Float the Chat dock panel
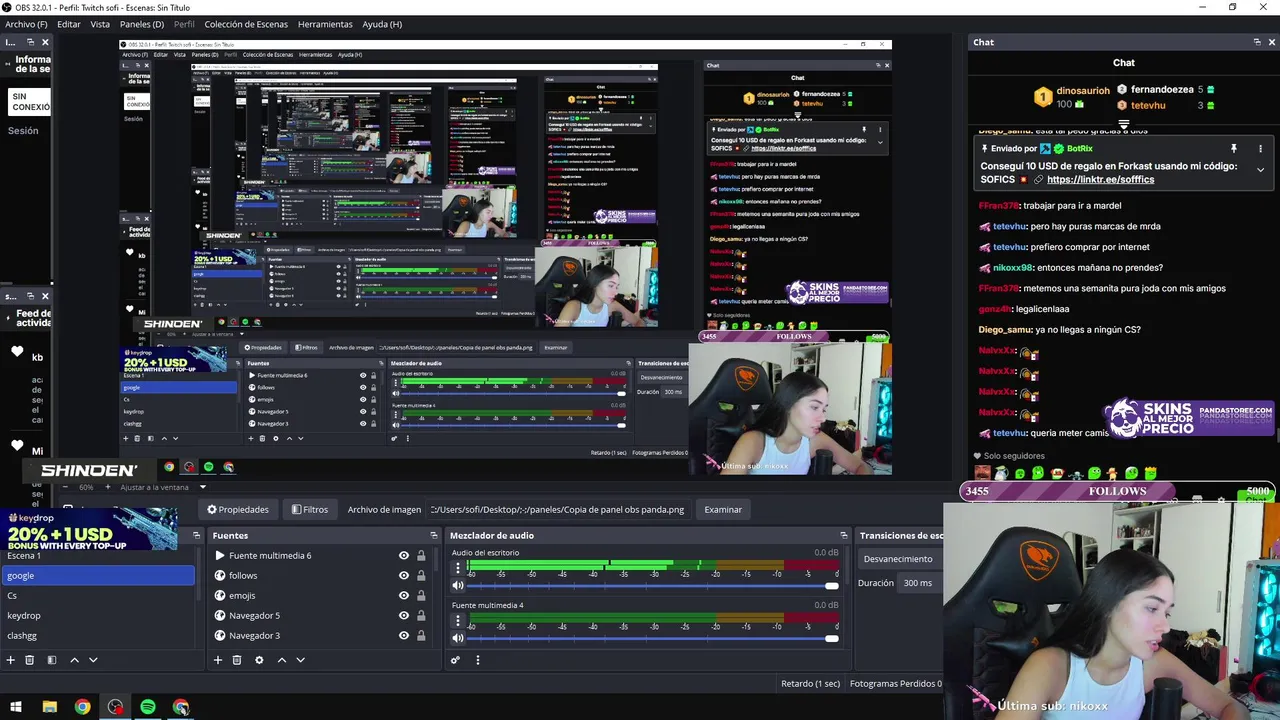The width and height of the screenshot is (1280, 720). [1257, 42]
